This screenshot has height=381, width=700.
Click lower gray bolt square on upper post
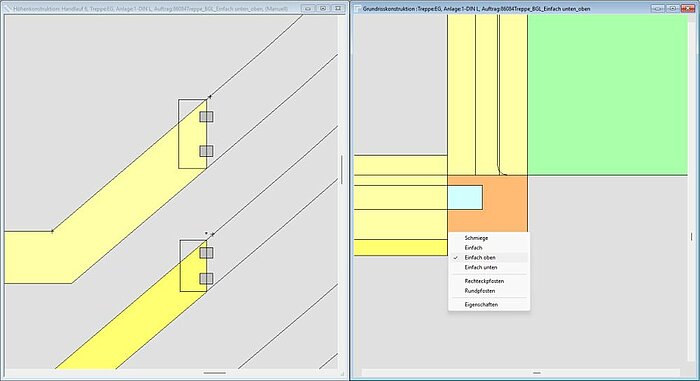pos(206,151)
